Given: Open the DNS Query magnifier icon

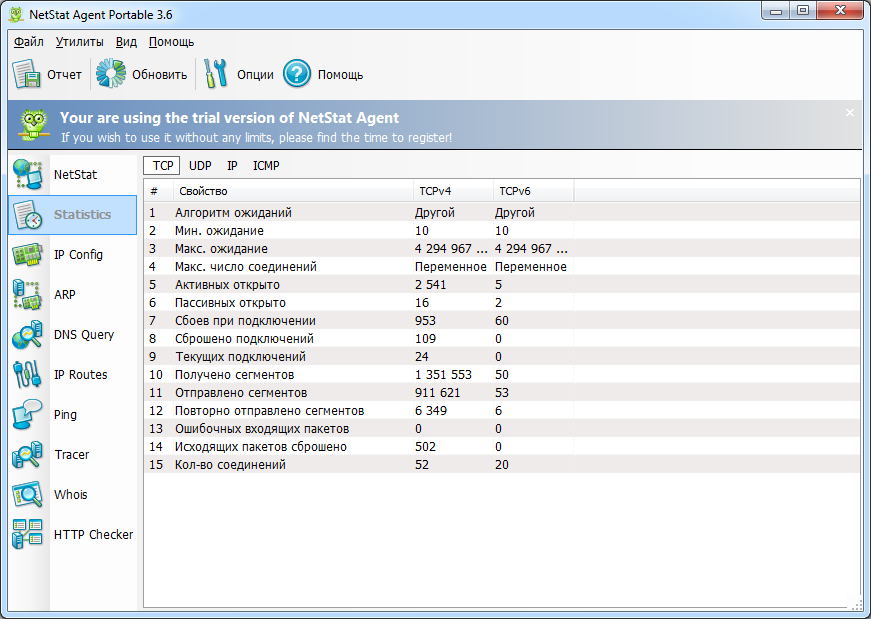Looking at the screenshot, I should [x=28, y=335].
